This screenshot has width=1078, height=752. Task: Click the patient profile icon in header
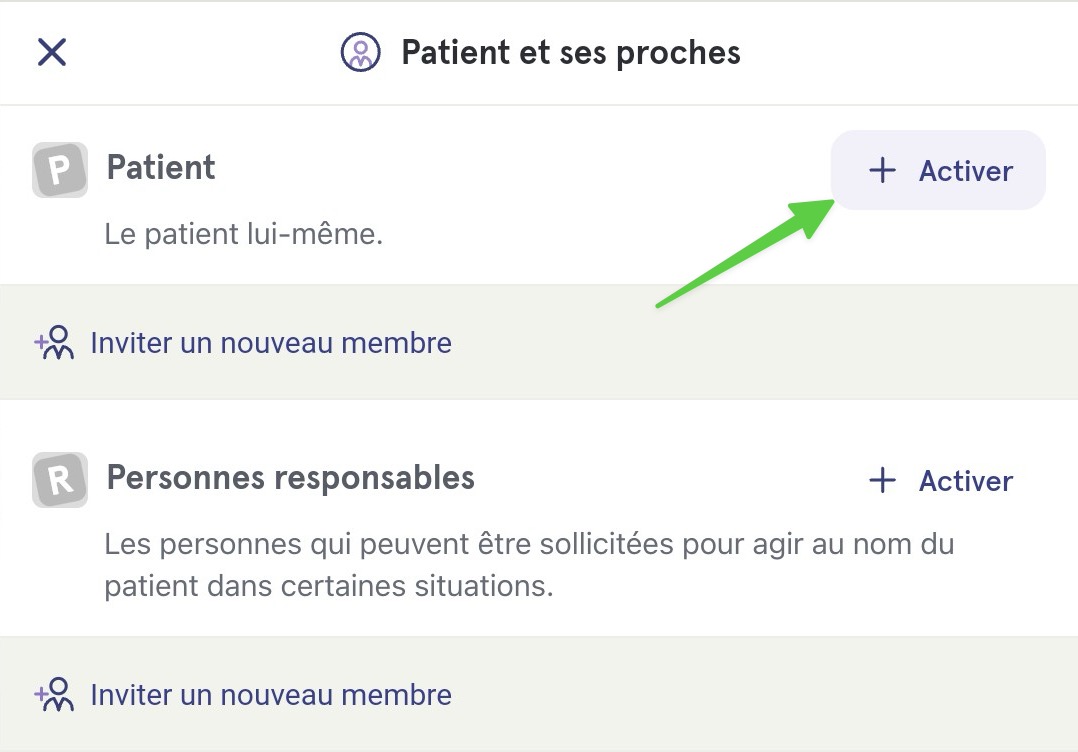[360, 52]
